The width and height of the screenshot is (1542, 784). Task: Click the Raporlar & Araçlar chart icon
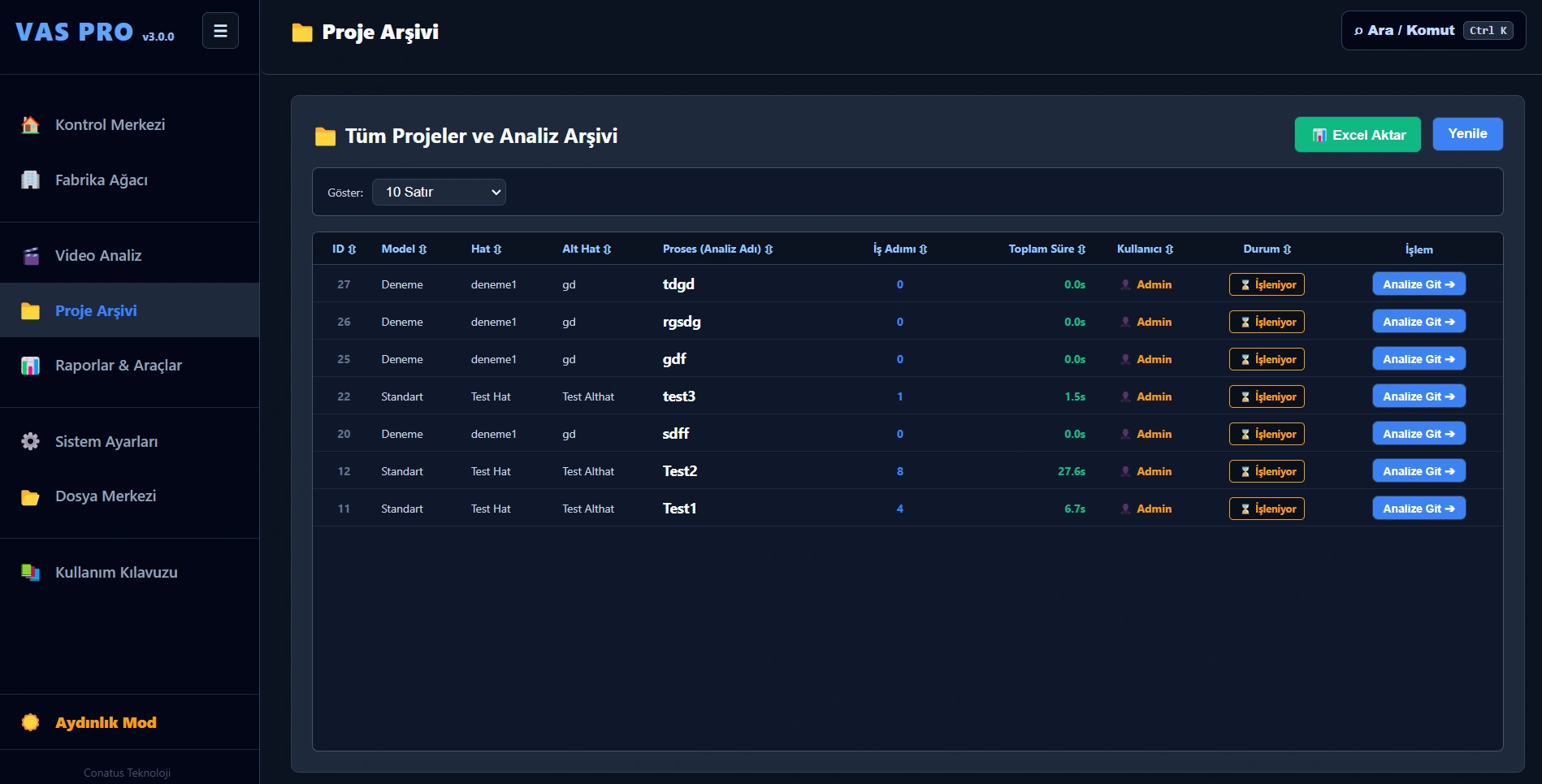tap(30, 366)
